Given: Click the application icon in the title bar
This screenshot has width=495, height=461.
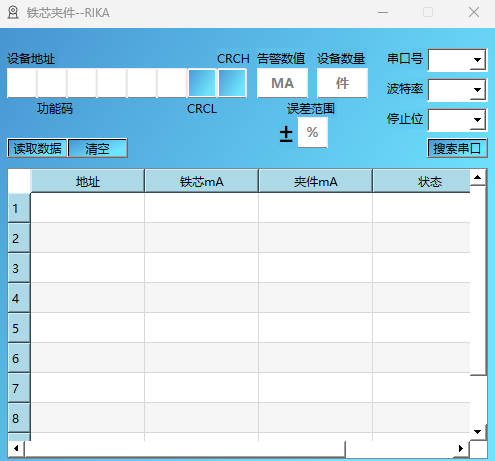Looking at the screenshot, I should pos(13,13).
